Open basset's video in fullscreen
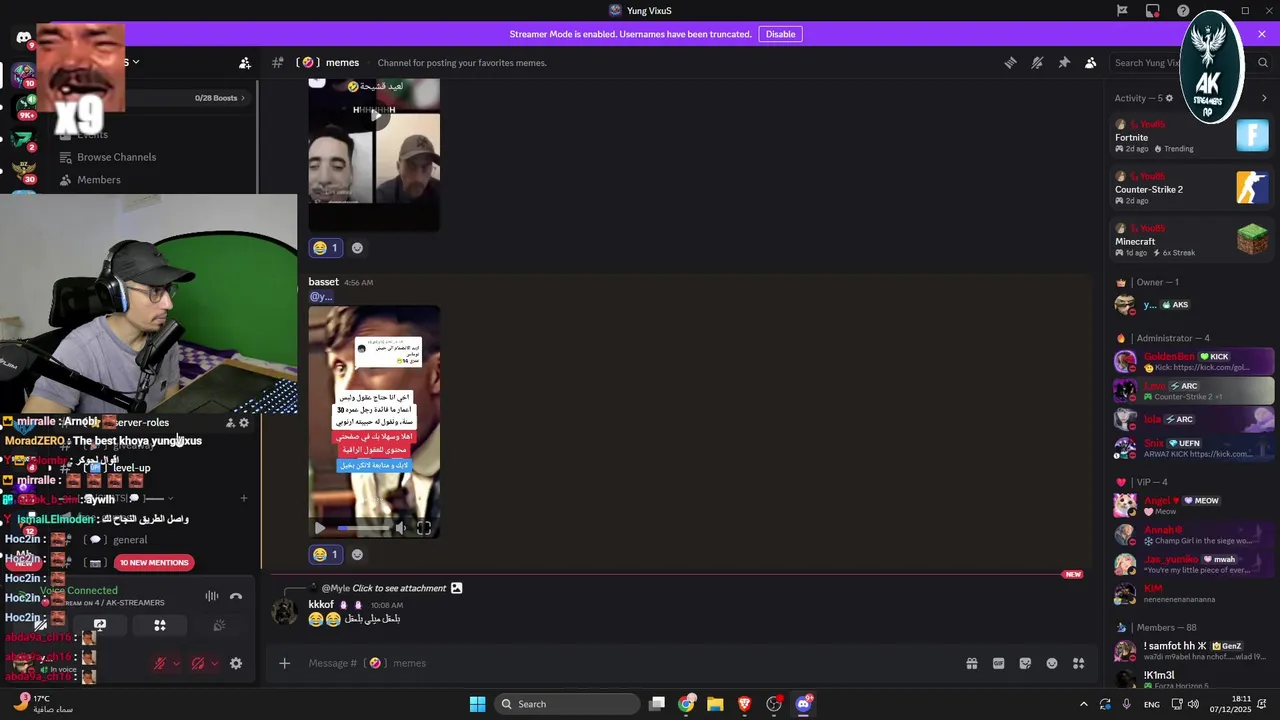1280x720 pixels. point(424,528)
